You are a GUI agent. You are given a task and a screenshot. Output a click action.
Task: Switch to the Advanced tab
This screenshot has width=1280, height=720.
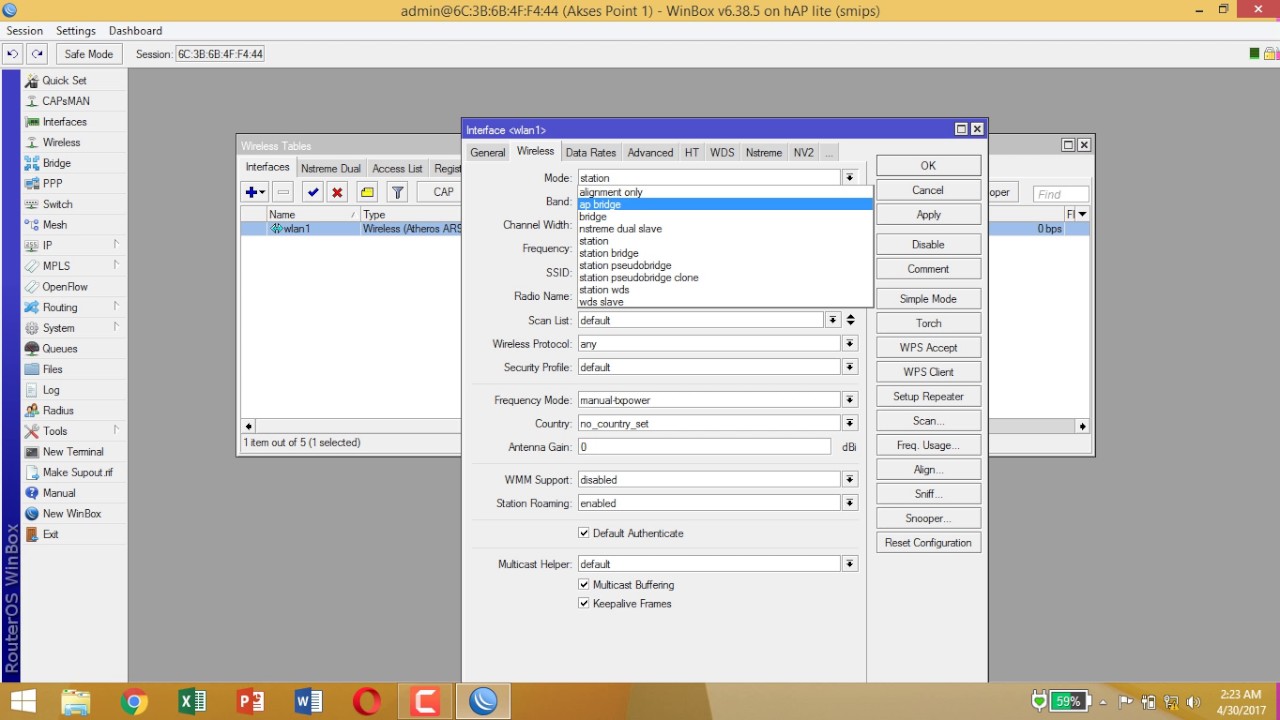coord(650,153)
